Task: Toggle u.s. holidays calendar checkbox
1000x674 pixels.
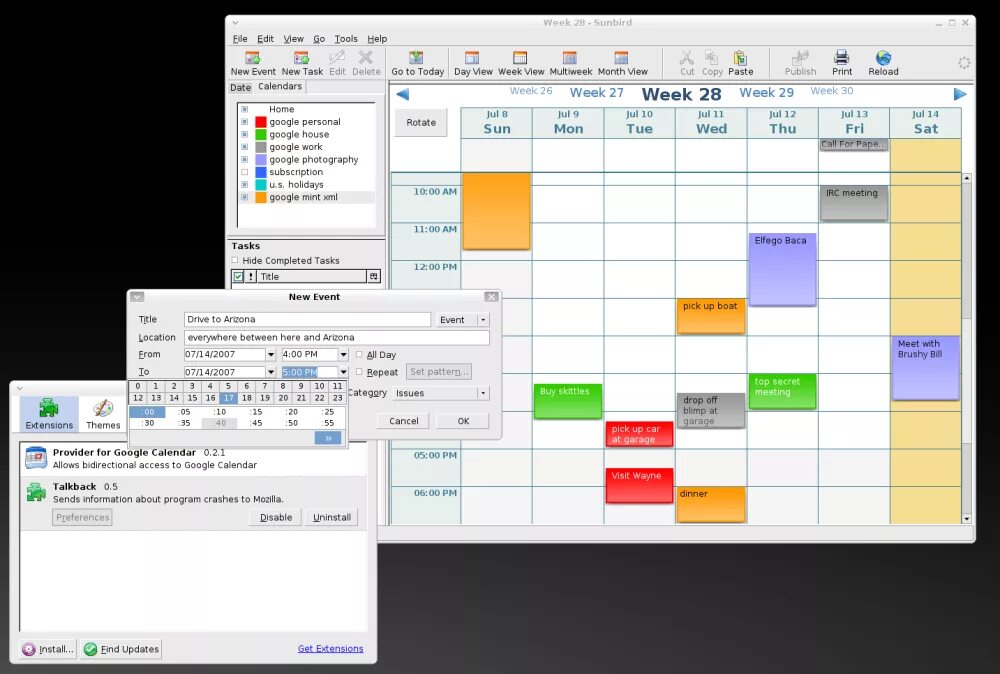Action: point(244,184)
